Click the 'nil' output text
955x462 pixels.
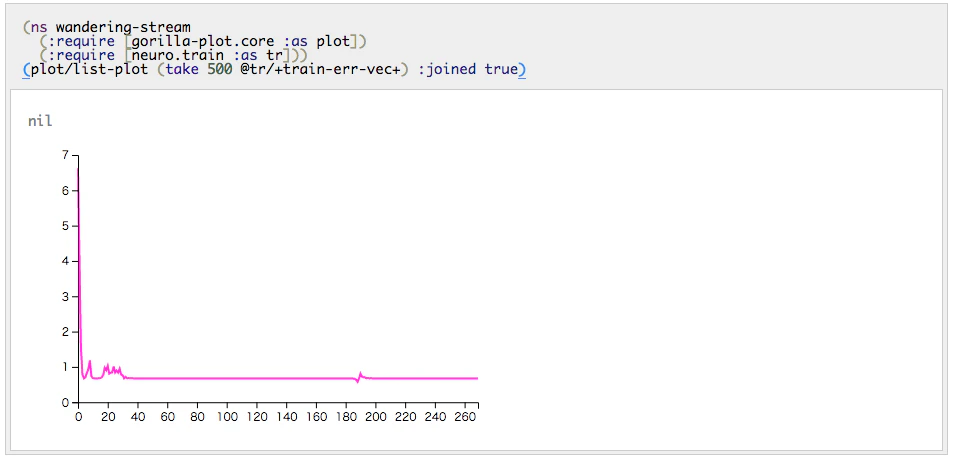click(x=40, y=121)
